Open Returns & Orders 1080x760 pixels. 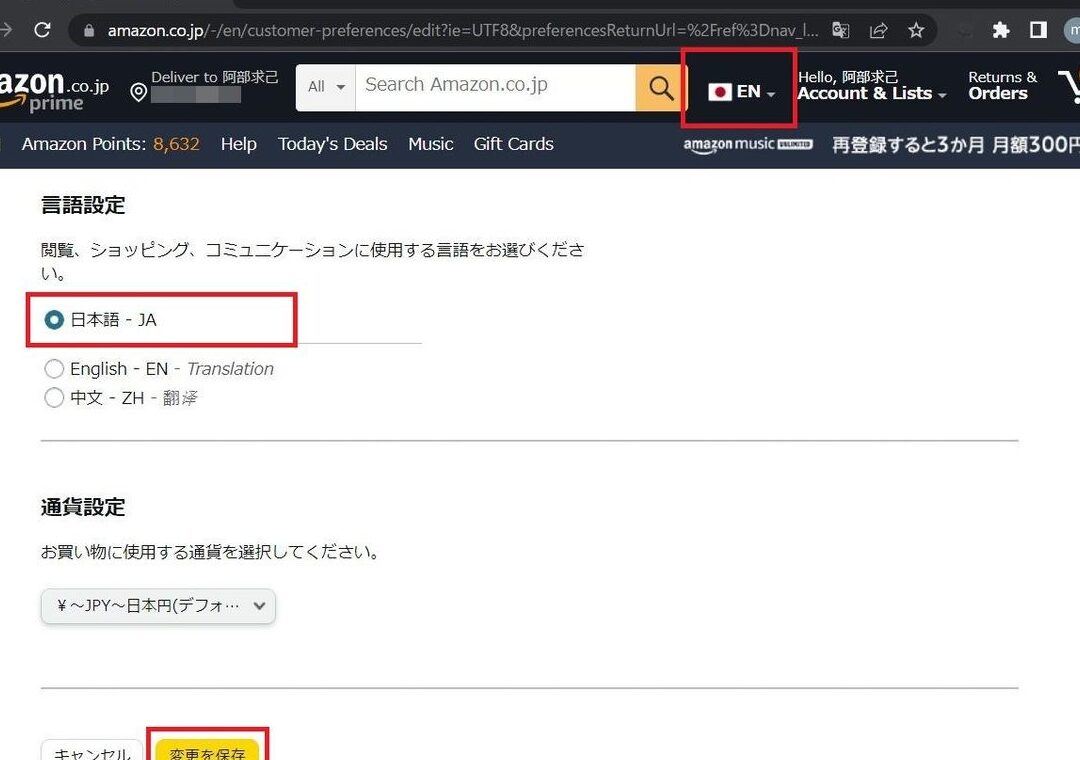coord(1002,85)
